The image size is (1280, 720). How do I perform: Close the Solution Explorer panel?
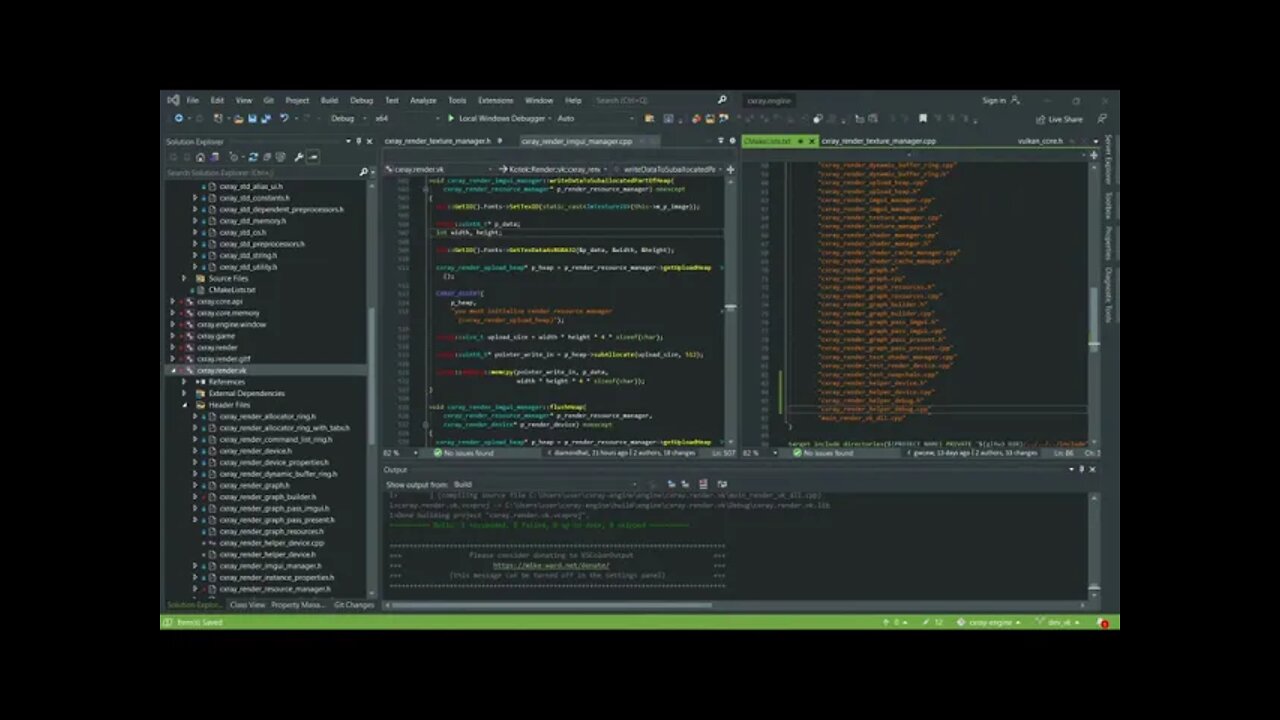coord(368,142)
